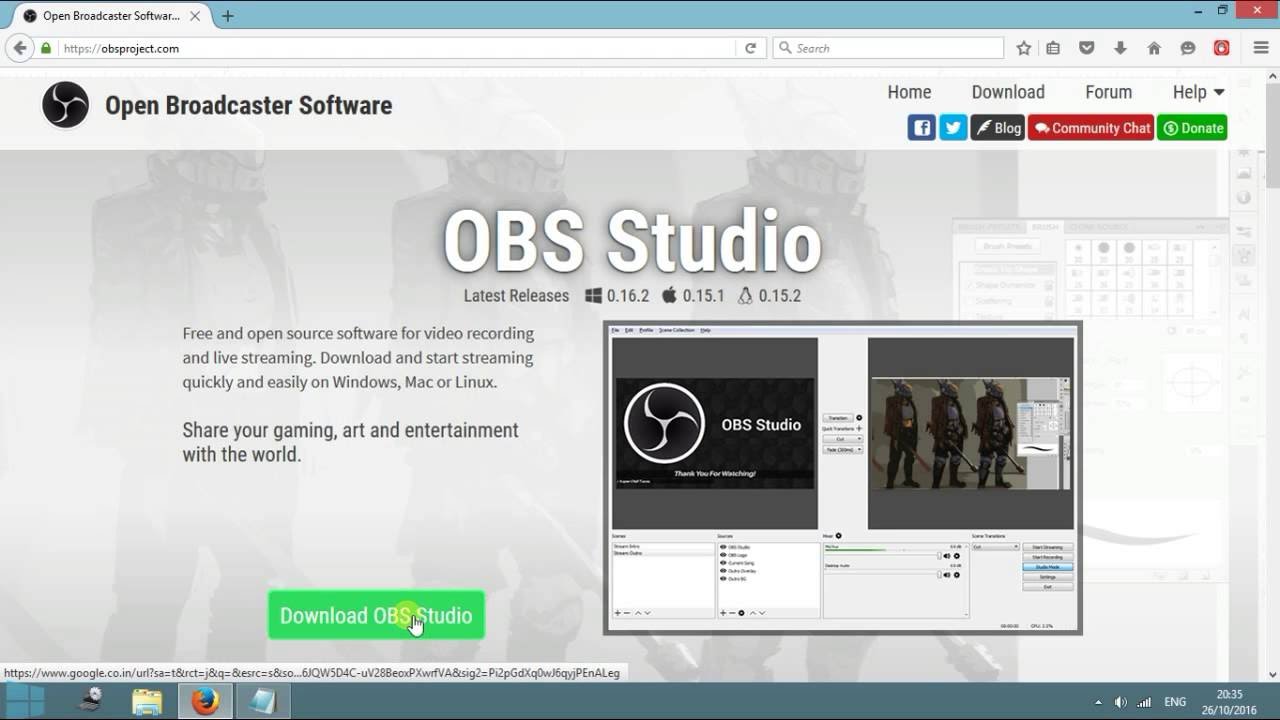
Task: Open the Community Chat link
Action: coord(1091,128)
